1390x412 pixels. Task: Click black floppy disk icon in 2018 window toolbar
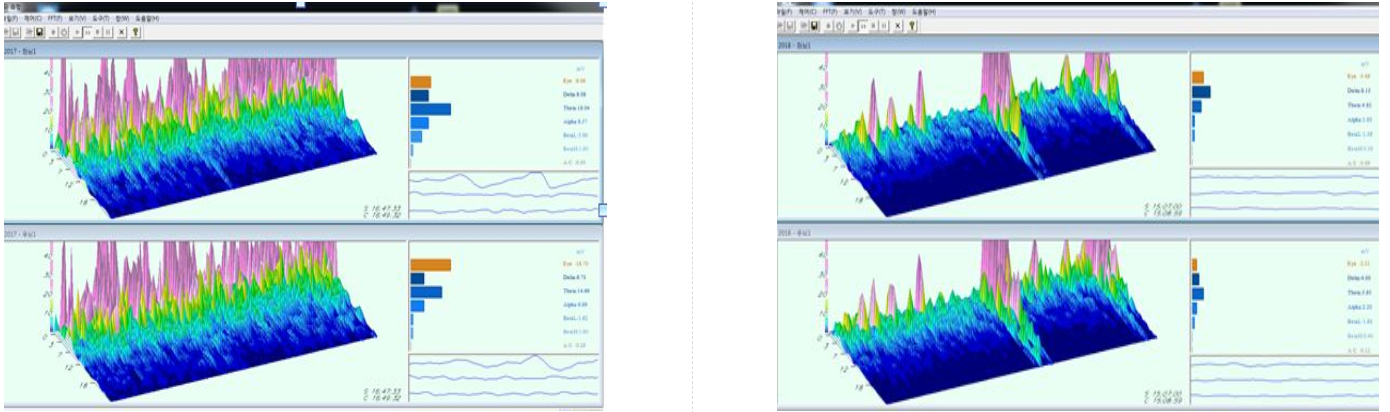pyautogui.click(x=814, y=26)
